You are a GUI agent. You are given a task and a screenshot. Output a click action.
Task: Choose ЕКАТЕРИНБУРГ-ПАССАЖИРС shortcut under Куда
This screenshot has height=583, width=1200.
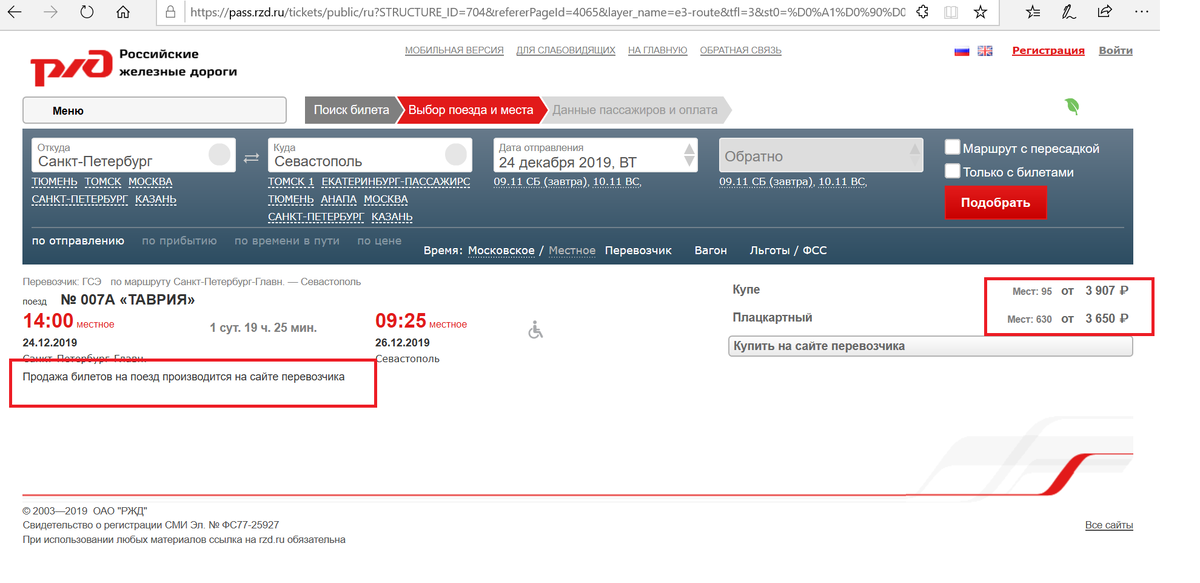(396, 182)
